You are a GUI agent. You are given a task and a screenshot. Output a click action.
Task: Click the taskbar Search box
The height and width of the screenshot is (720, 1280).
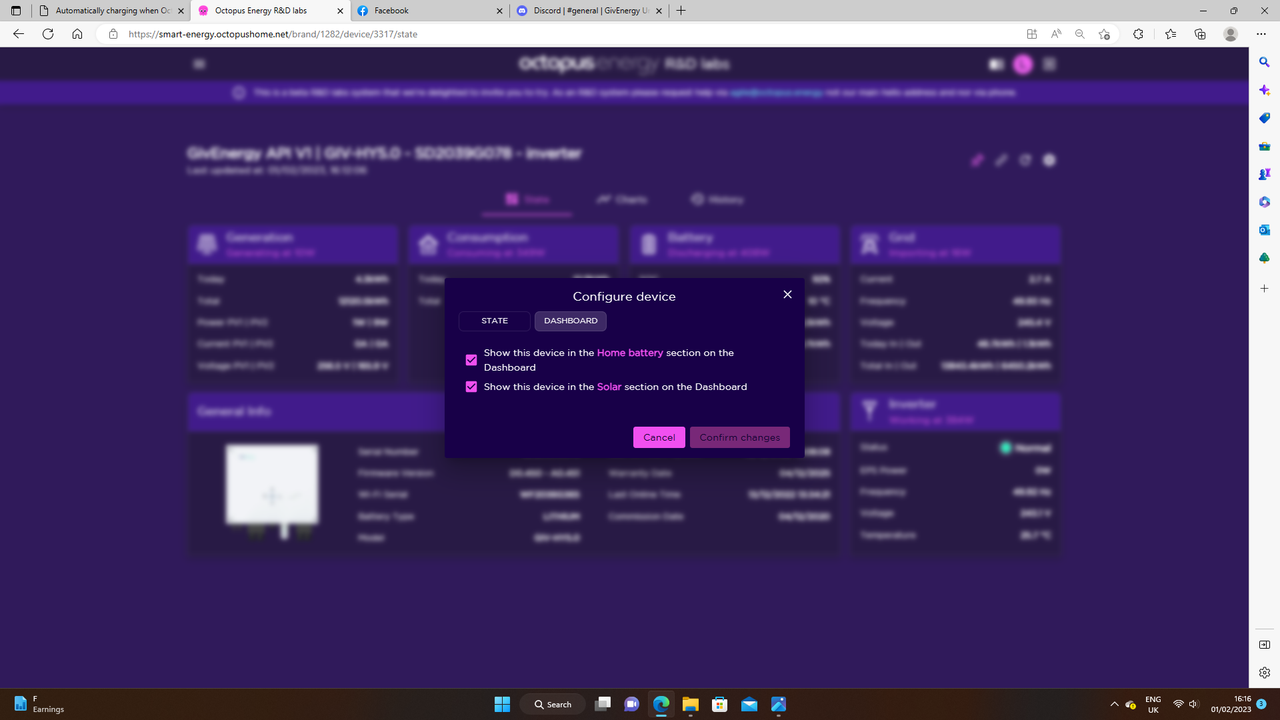pyautogui.click(x=552, y=704)
